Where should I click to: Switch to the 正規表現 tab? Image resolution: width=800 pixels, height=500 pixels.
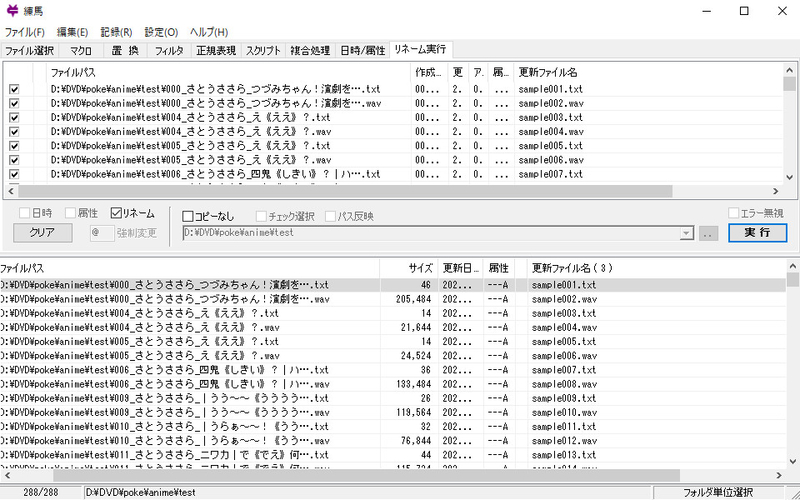coord(216,51)
